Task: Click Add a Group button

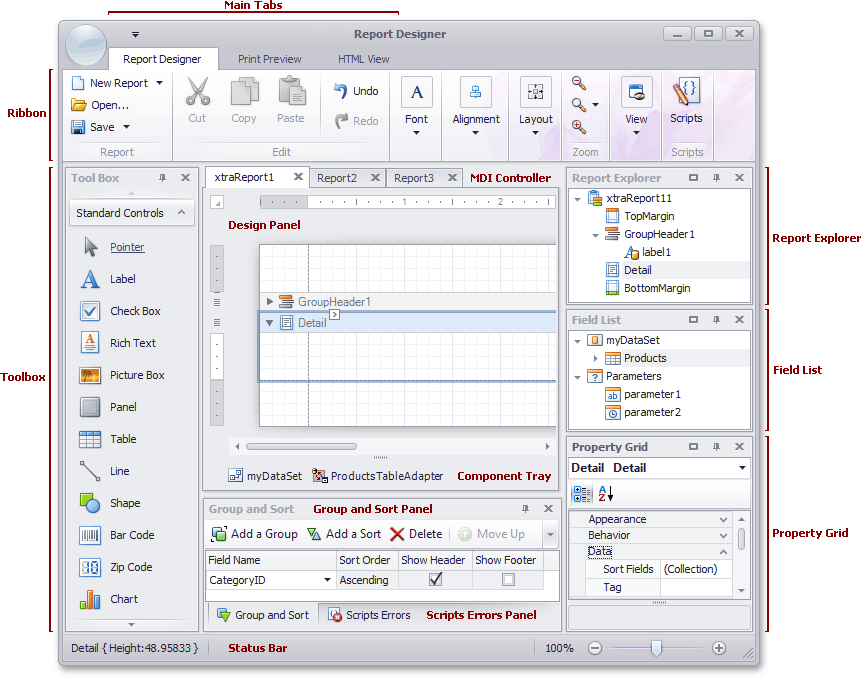Action: point(255,534)
